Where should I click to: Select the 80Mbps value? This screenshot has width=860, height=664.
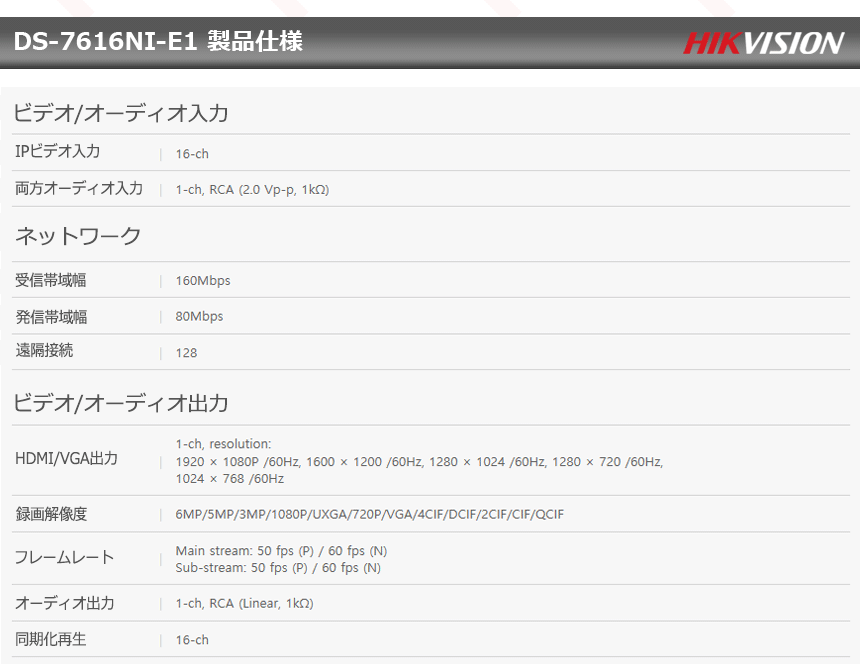[x=199, y=317]
